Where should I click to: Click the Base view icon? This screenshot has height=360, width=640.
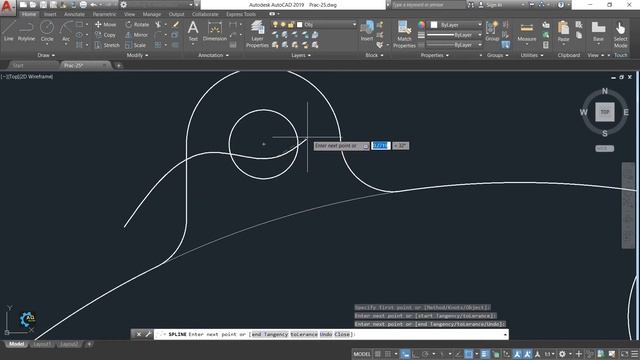coord(598,31)
